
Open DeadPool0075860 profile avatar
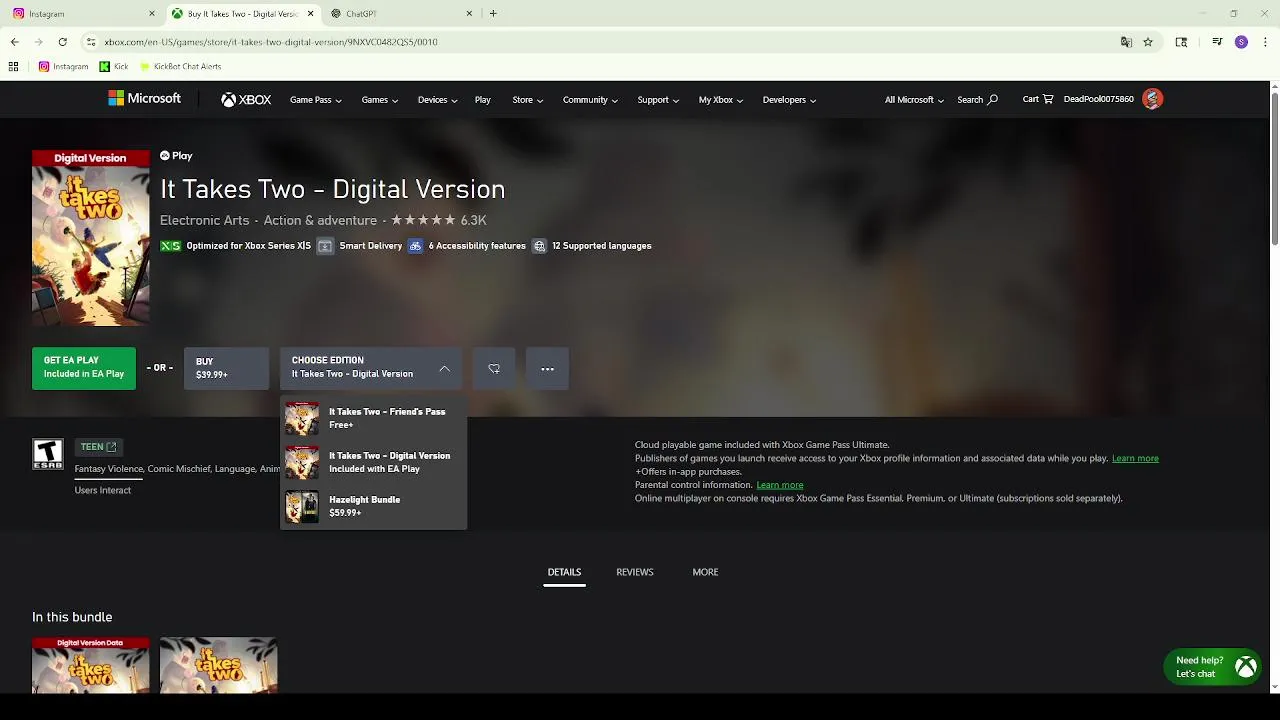click(1153, 99)
